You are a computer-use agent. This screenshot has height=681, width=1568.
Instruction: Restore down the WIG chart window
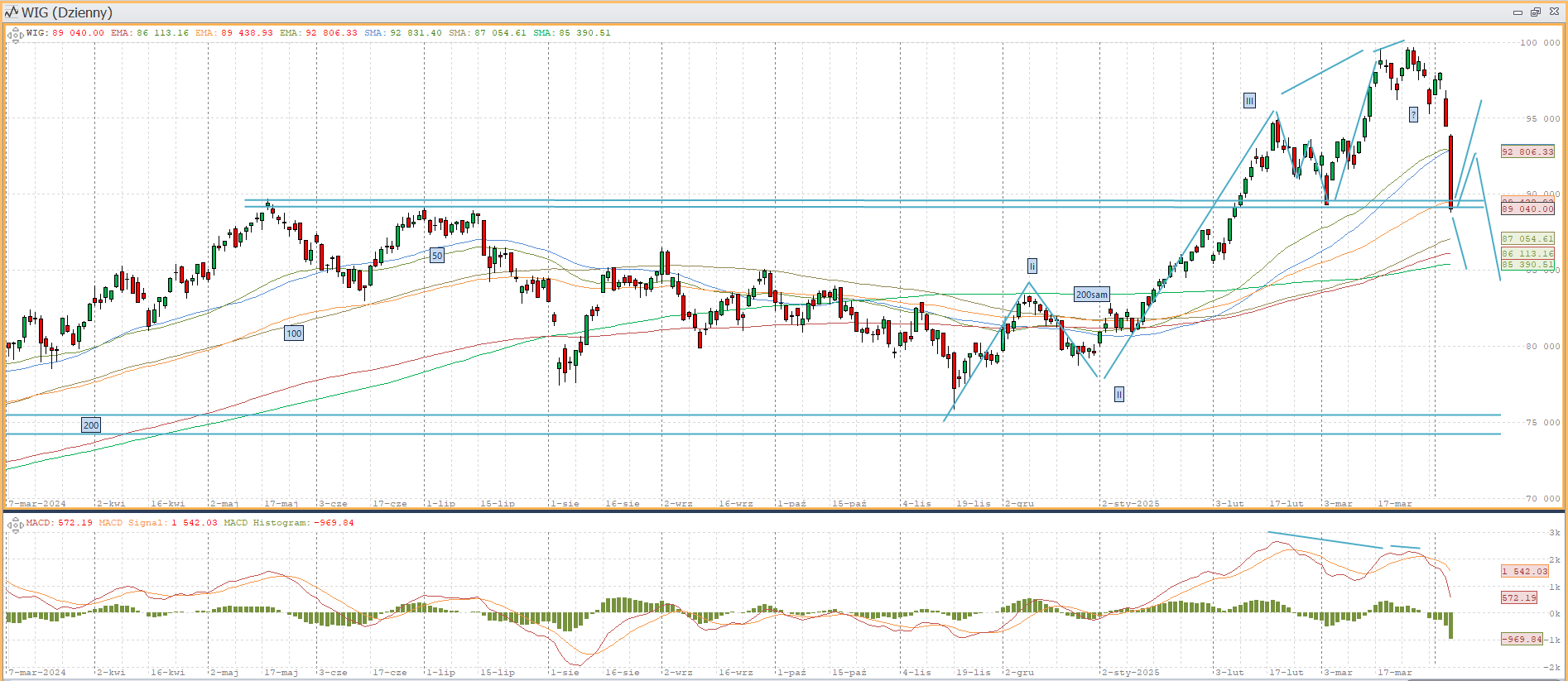click(x=1535, y=12)
